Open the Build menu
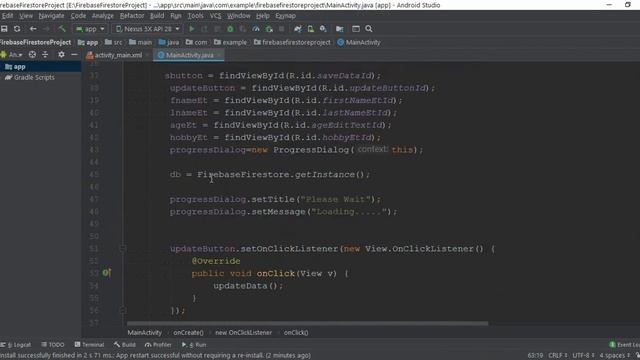640x360 pixels. click(x=157, y=16)
